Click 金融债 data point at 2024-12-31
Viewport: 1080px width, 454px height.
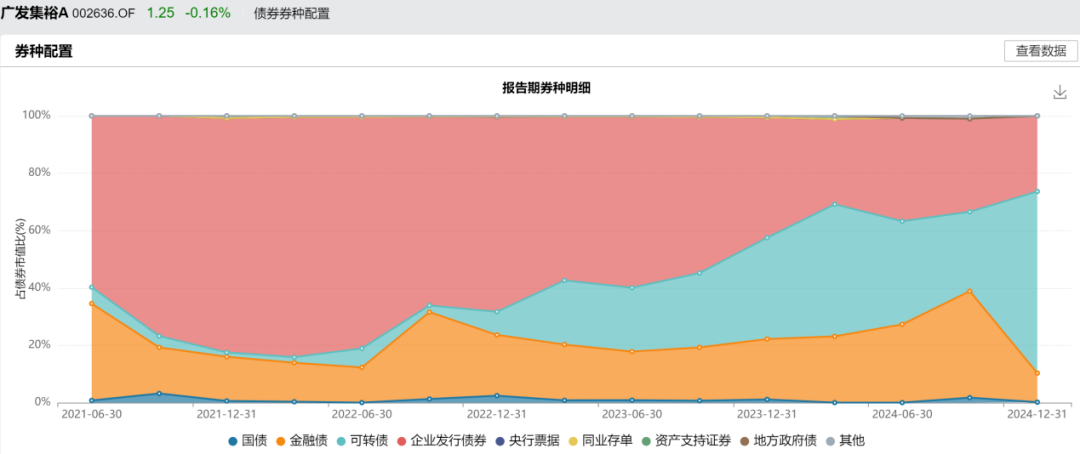(1037, 373)
